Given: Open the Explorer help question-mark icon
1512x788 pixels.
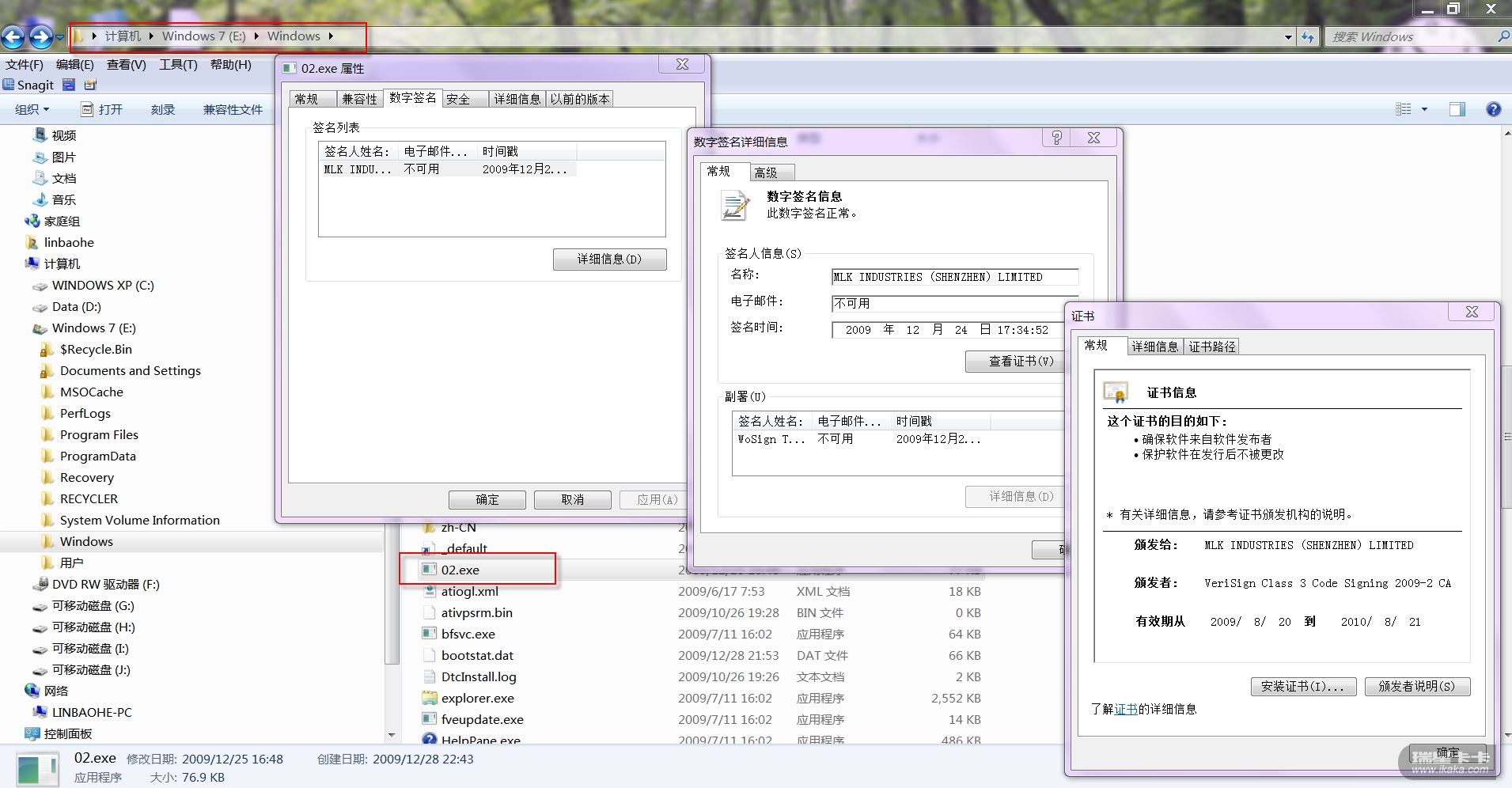Looking at the screenshot, I should (1493, 109).
